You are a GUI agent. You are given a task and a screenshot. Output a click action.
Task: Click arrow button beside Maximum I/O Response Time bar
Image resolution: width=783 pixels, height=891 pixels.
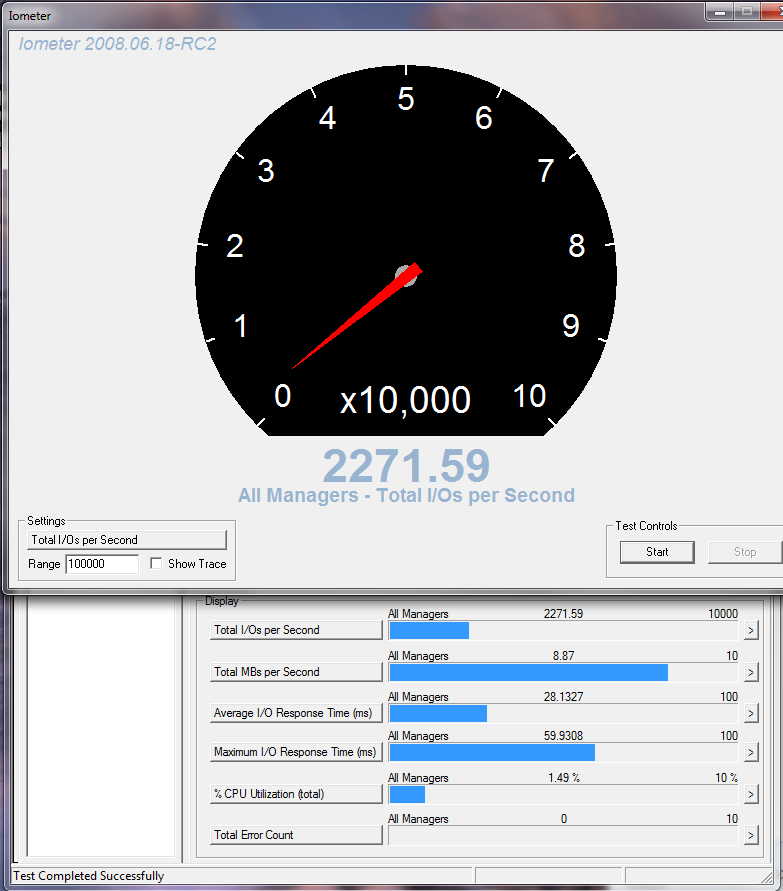751,752
